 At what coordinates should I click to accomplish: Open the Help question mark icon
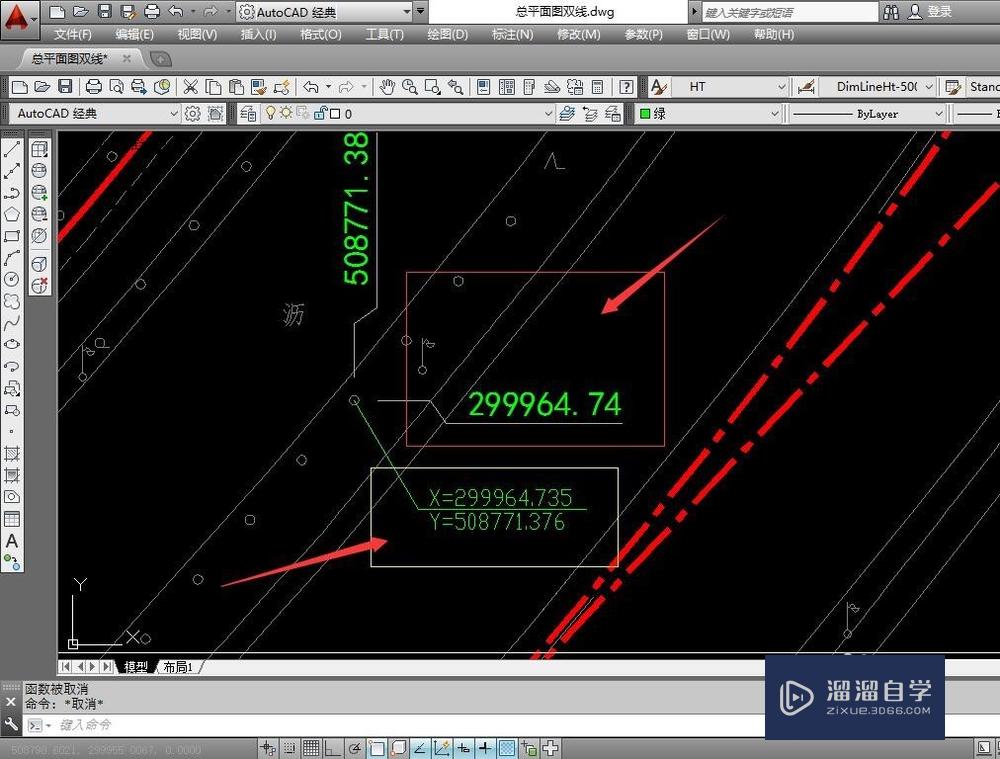[x=626, y=87]
